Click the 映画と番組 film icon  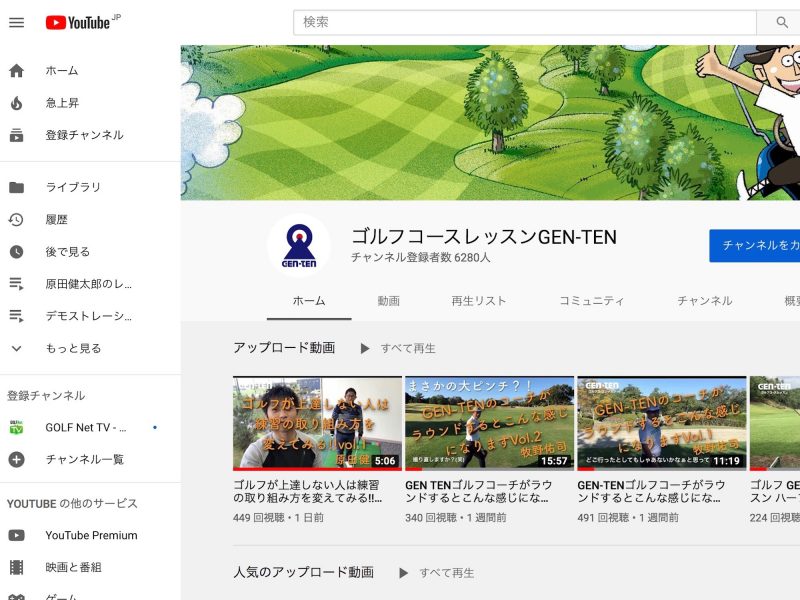pyautogui.click(x=16, y=567)
